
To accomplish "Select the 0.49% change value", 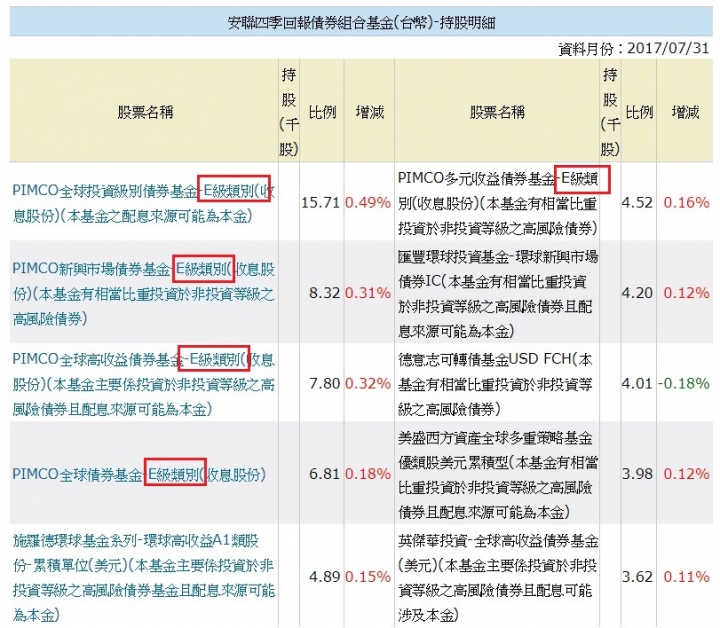I will 367,202.
